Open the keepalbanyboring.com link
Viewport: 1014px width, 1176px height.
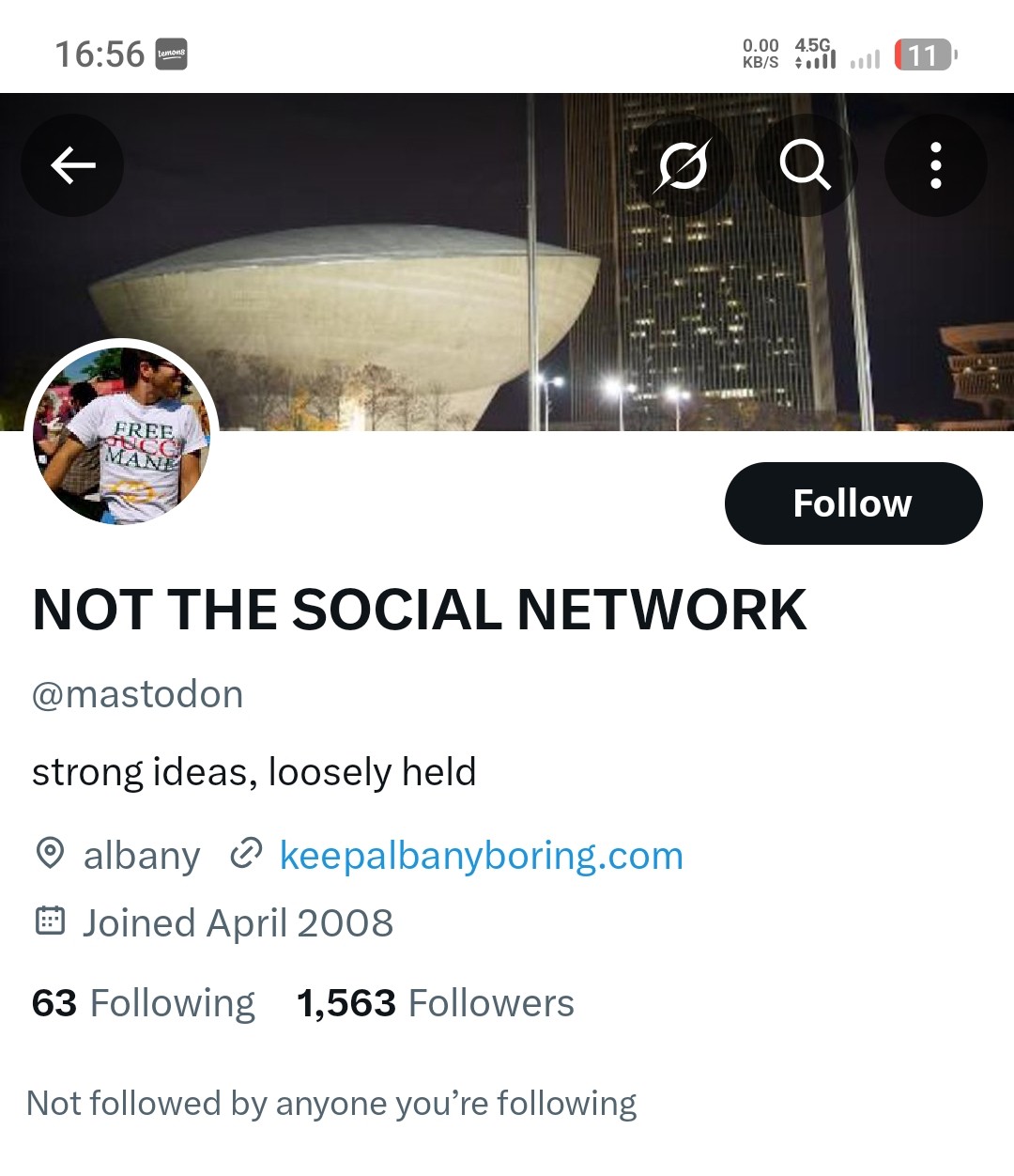(x=481, y=856)
